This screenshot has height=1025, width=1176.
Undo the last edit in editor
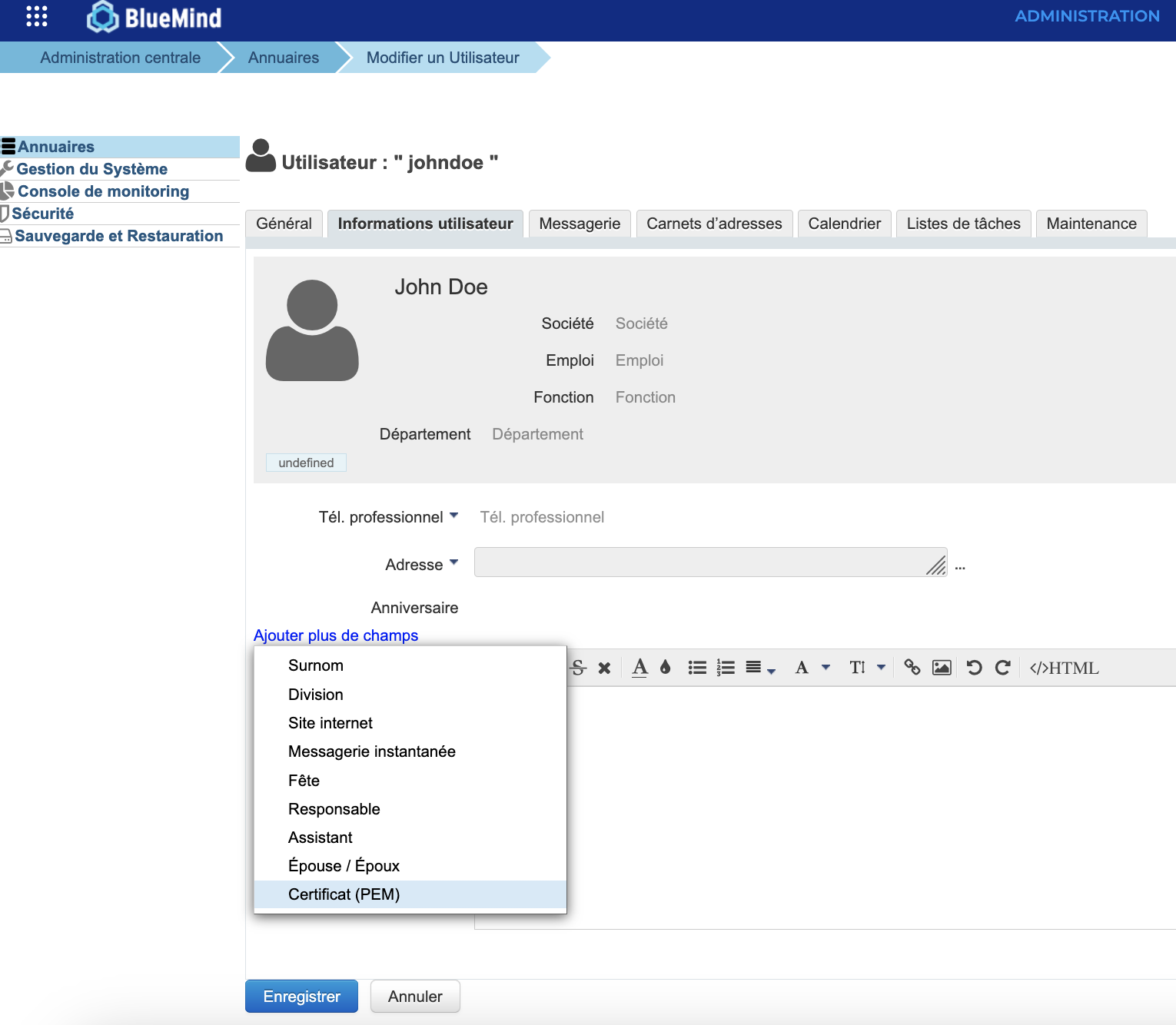974,668
